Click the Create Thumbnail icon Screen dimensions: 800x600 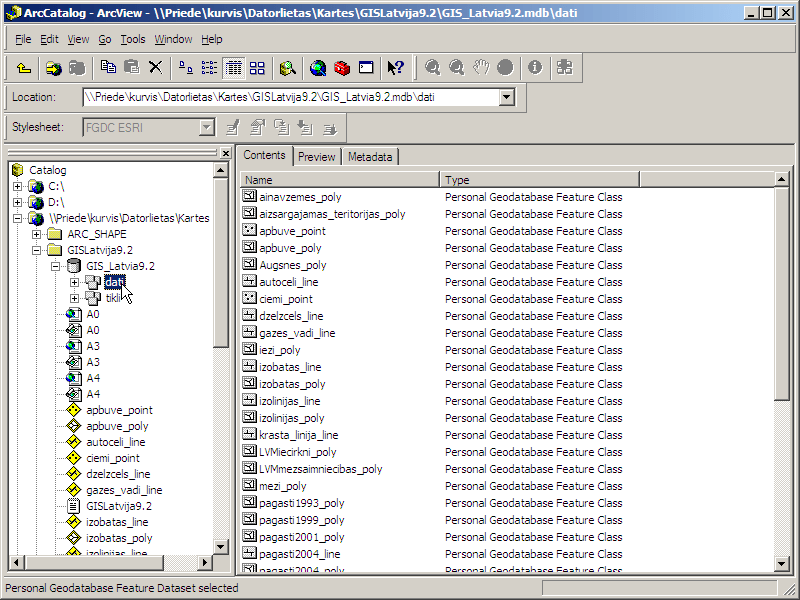click(565, 68)
